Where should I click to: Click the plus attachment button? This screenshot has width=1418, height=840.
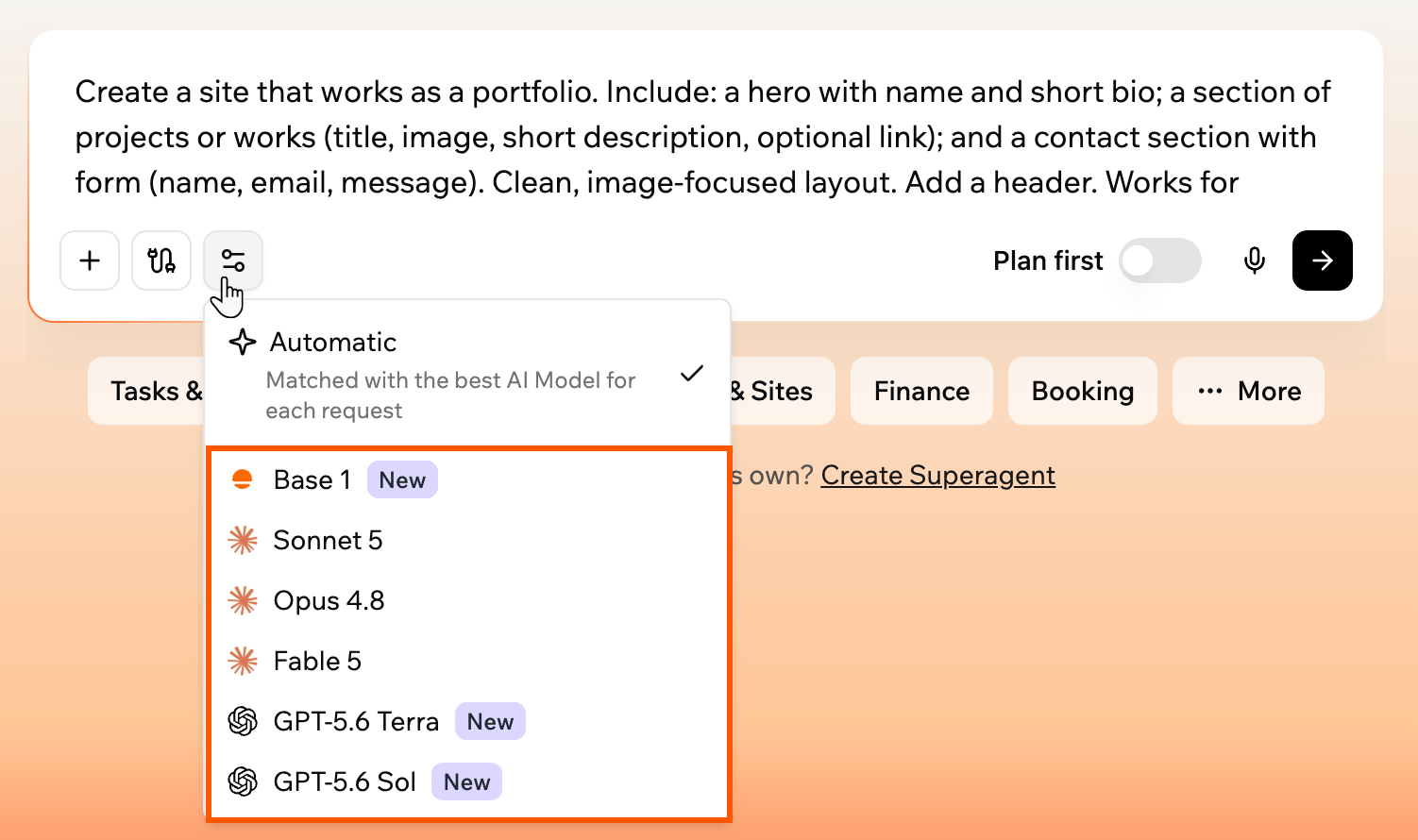[90, 260]
